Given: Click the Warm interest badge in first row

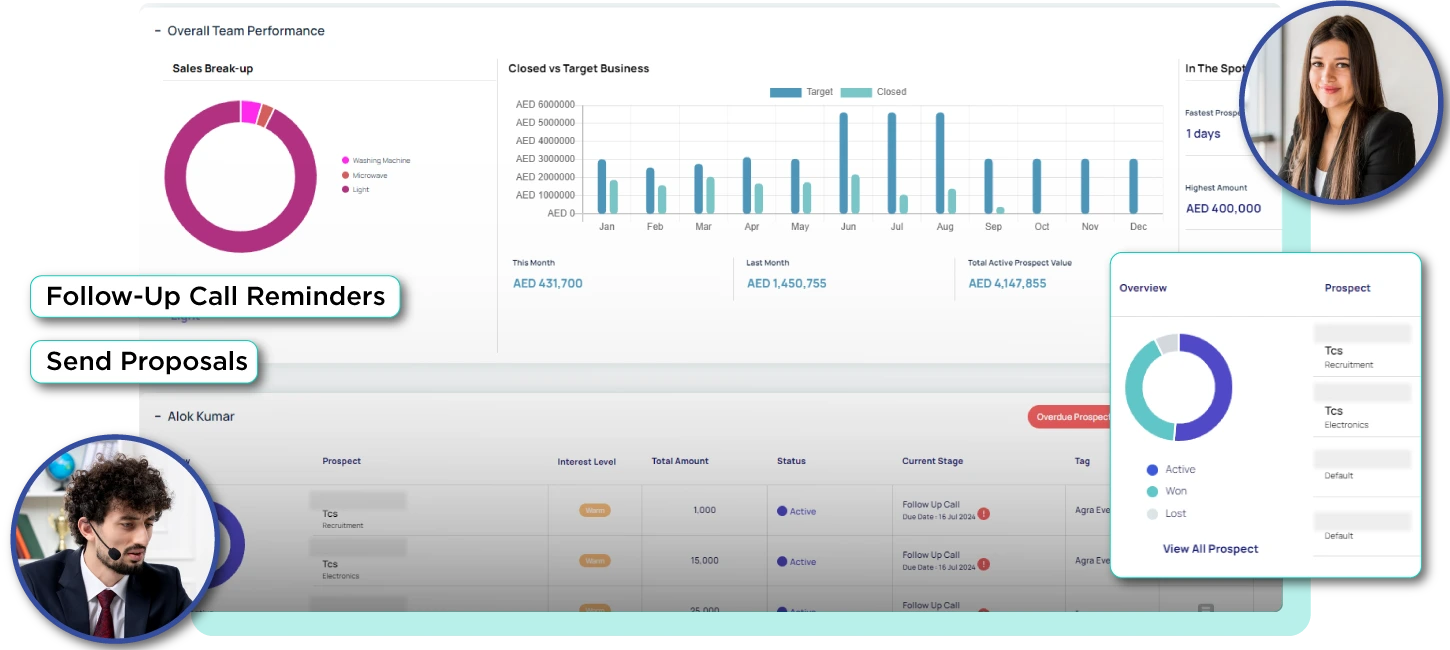Looking at the screenshot, I should 595,510.
